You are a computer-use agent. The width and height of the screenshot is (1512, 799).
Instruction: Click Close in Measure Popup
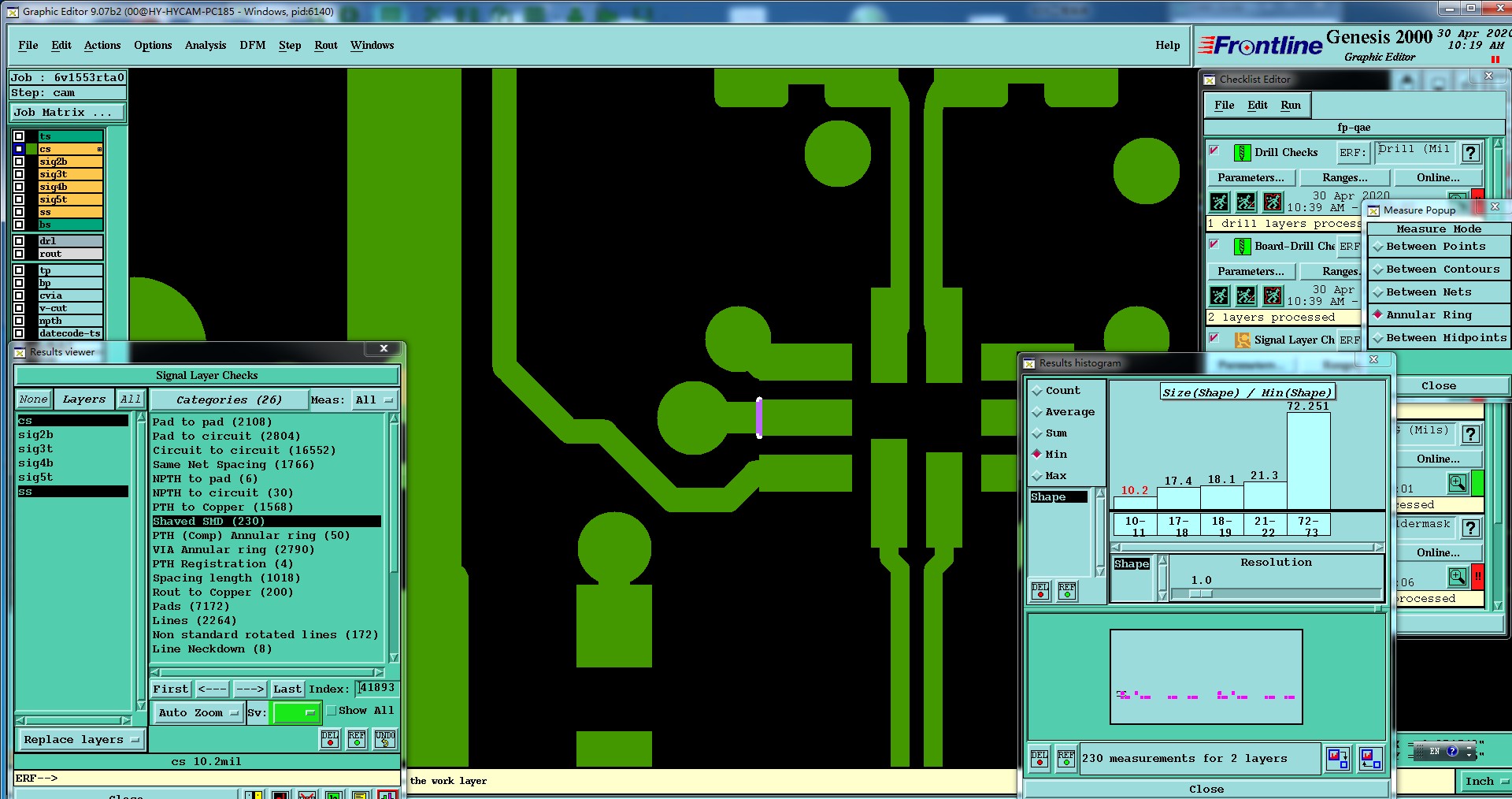(x=1438, y=386)
